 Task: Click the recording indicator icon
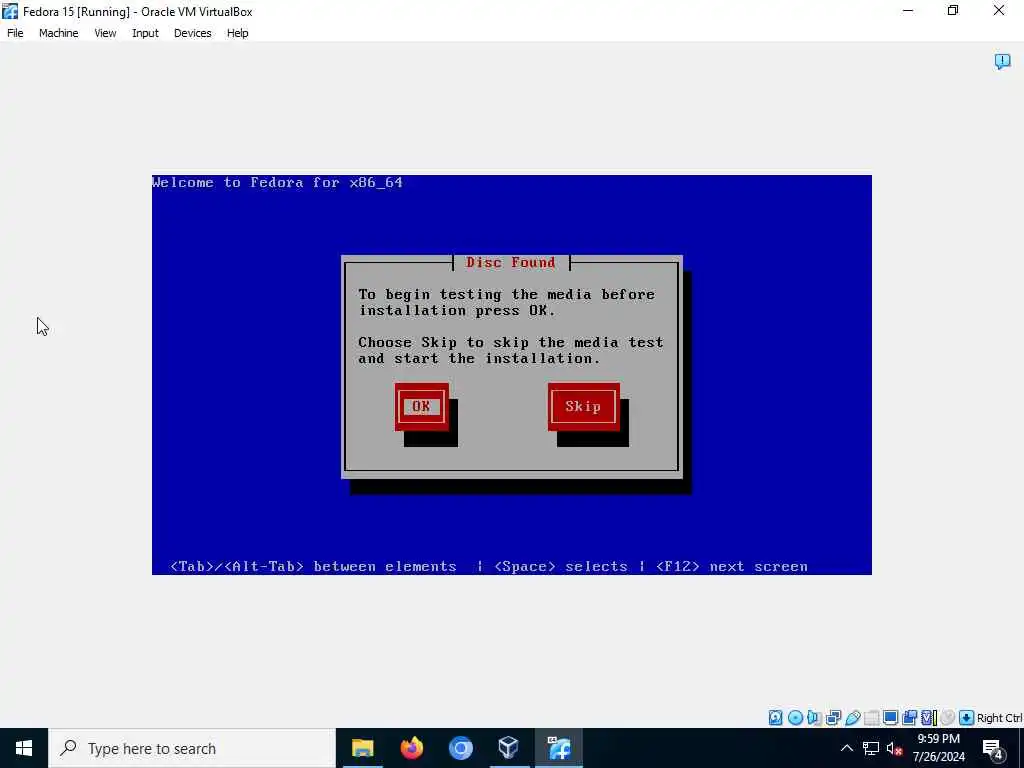pyautogui.click(x=909, y=718)
